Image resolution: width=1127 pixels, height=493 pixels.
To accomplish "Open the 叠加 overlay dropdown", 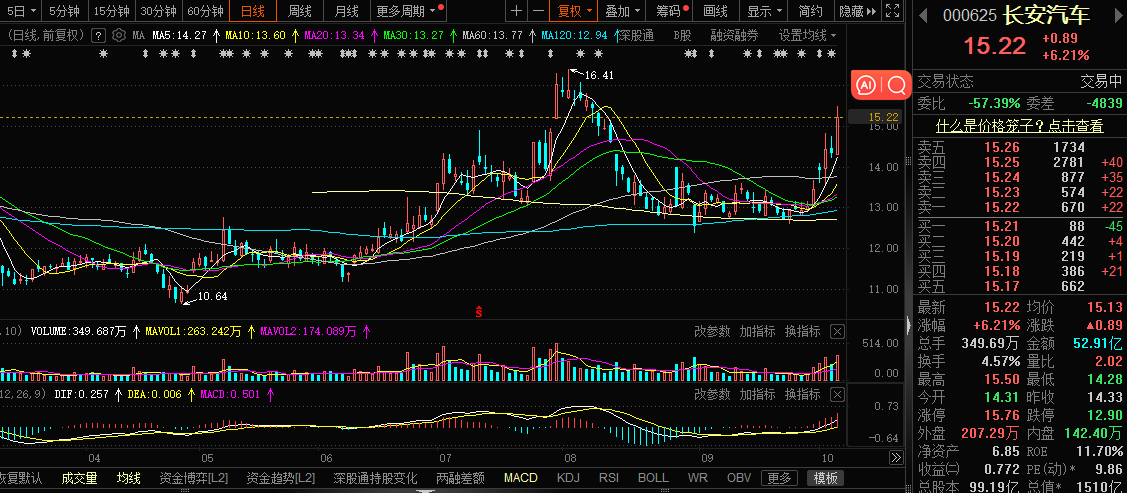I will [622, 11].
